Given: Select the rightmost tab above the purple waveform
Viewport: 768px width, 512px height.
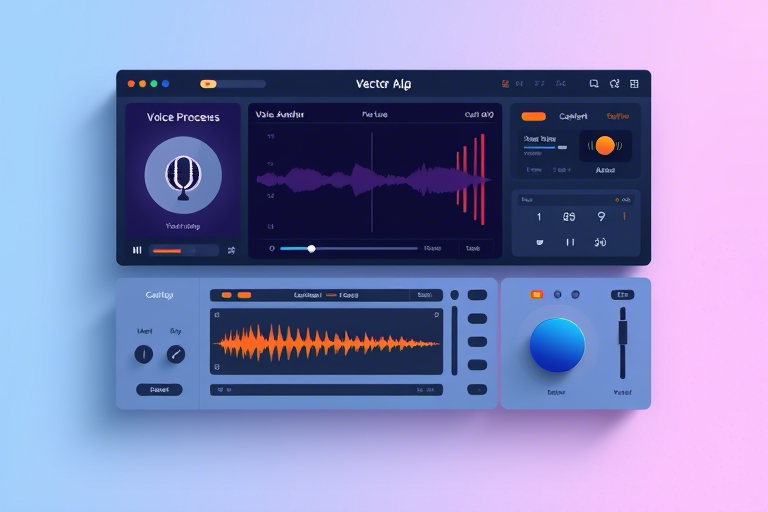Looking at the screenshot, I should (x=479, y=115).
